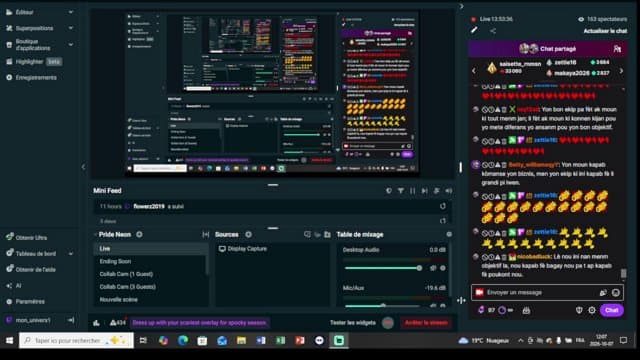Add a new scene with plus icon
The width and height of the screenshot is (640, 360).
pyautogui.click(x=139, y=235)
